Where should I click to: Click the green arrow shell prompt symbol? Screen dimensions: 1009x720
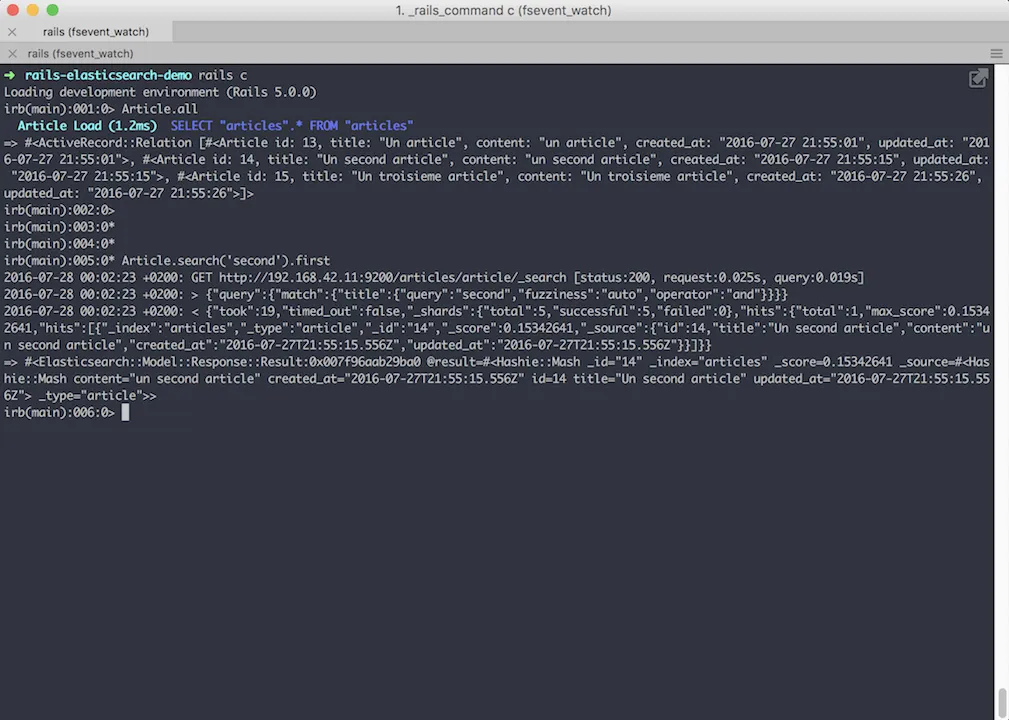pos(10,75)
